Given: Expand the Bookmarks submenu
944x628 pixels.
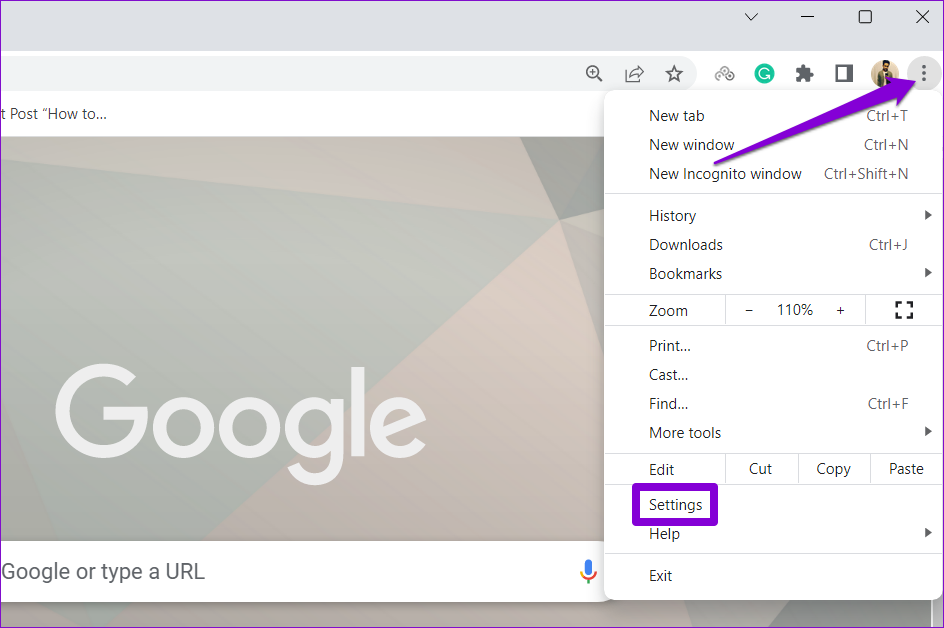Looking at the screenshot, I should (x=774, y=273).
